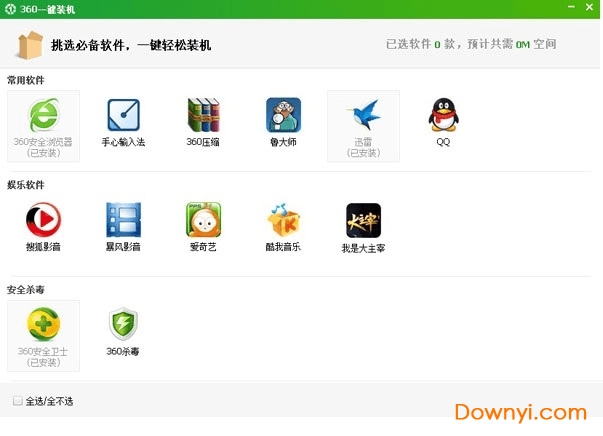This screenshot has height=436, width=603.
Task: Select the 爱奇艺 PPS icon
Action: (203, 220)
